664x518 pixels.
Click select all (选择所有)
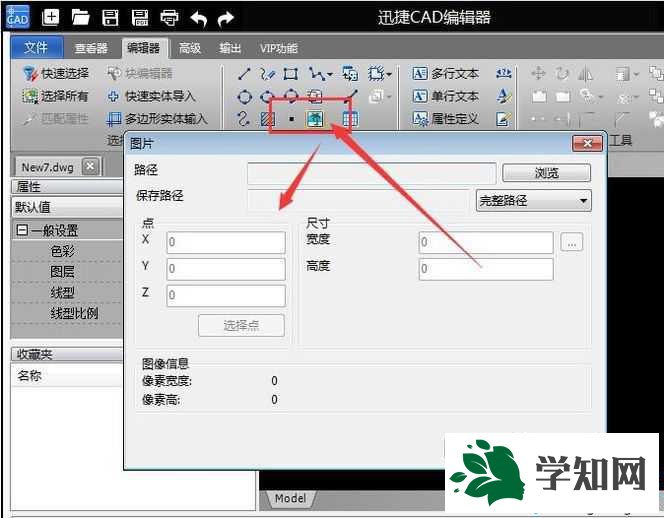pos(55,96)
